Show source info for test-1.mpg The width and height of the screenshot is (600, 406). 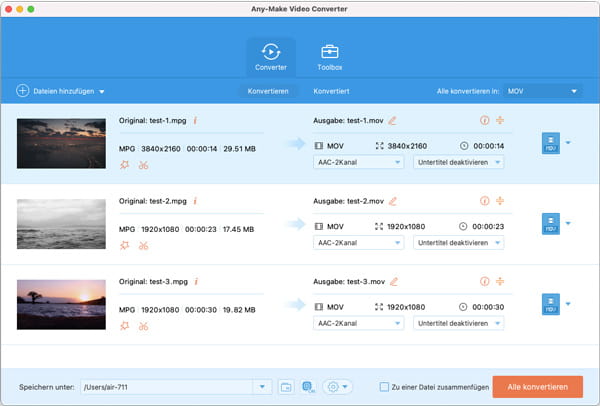click(x=195, y=121)
